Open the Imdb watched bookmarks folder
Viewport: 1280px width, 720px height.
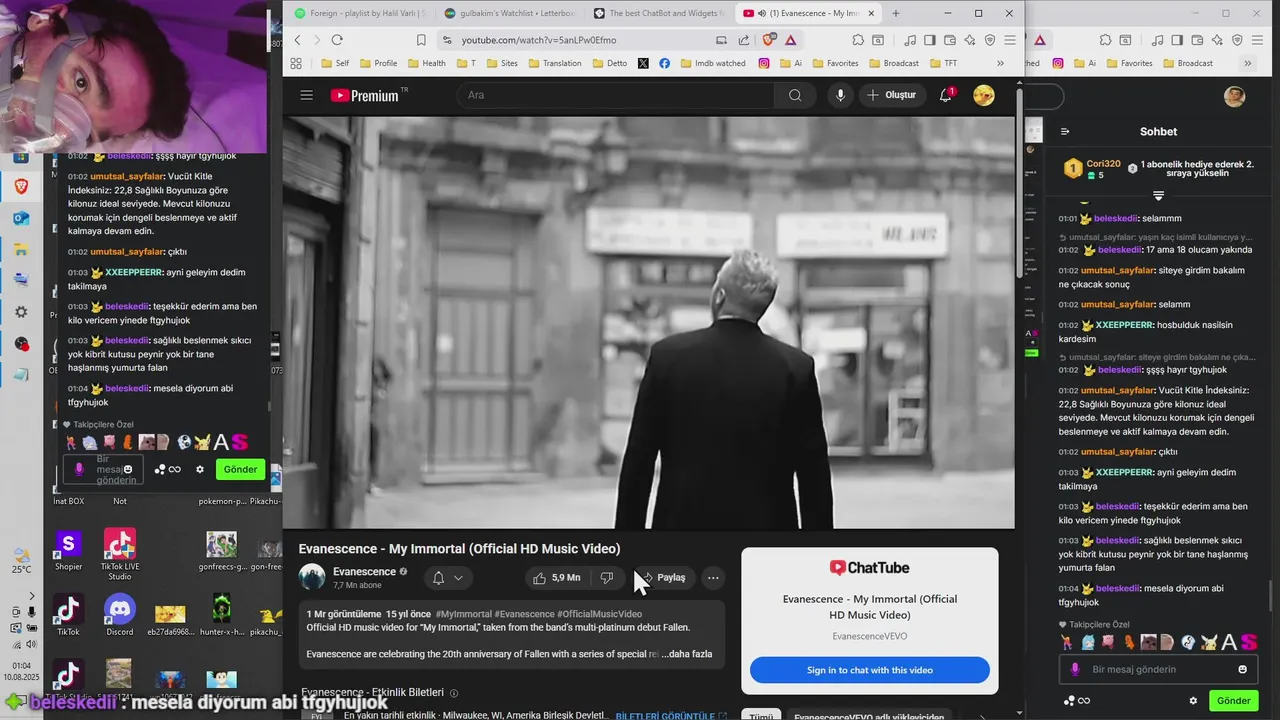(712, 63)
